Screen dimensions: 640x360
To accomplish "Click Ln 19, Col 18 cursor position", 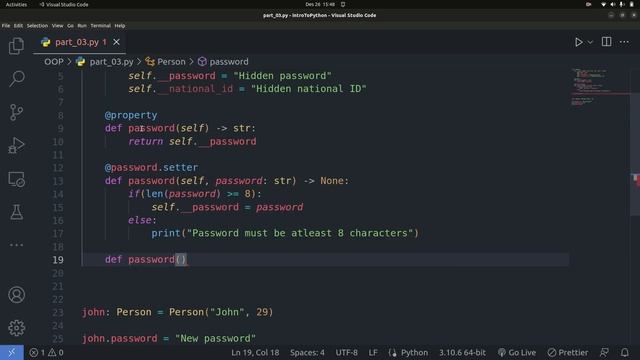I will coord(255,353).
